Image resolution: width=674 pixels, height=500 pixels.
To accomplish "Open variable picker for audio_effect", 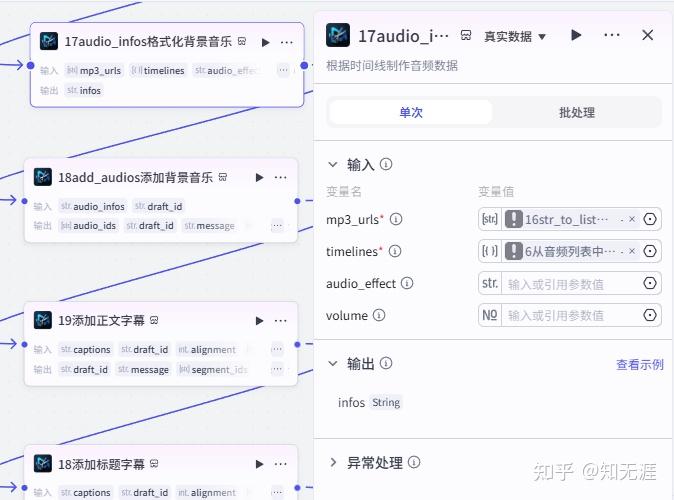I will (x=650, y=283).
